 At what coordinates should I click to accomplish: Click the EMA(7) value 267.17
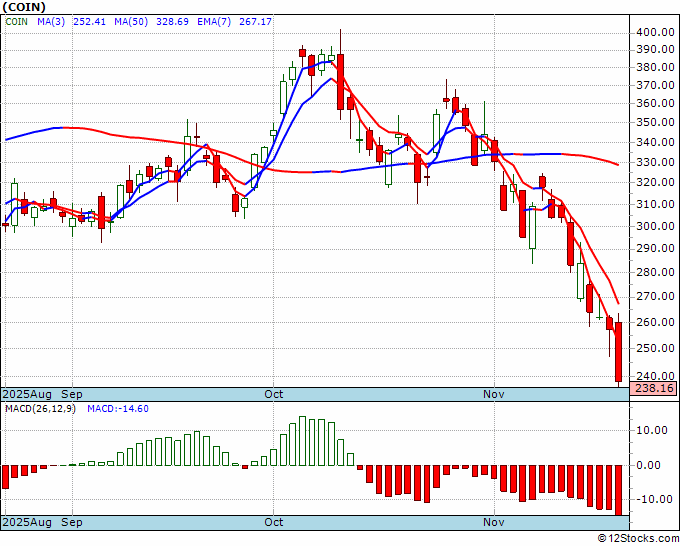coord(255,22)
